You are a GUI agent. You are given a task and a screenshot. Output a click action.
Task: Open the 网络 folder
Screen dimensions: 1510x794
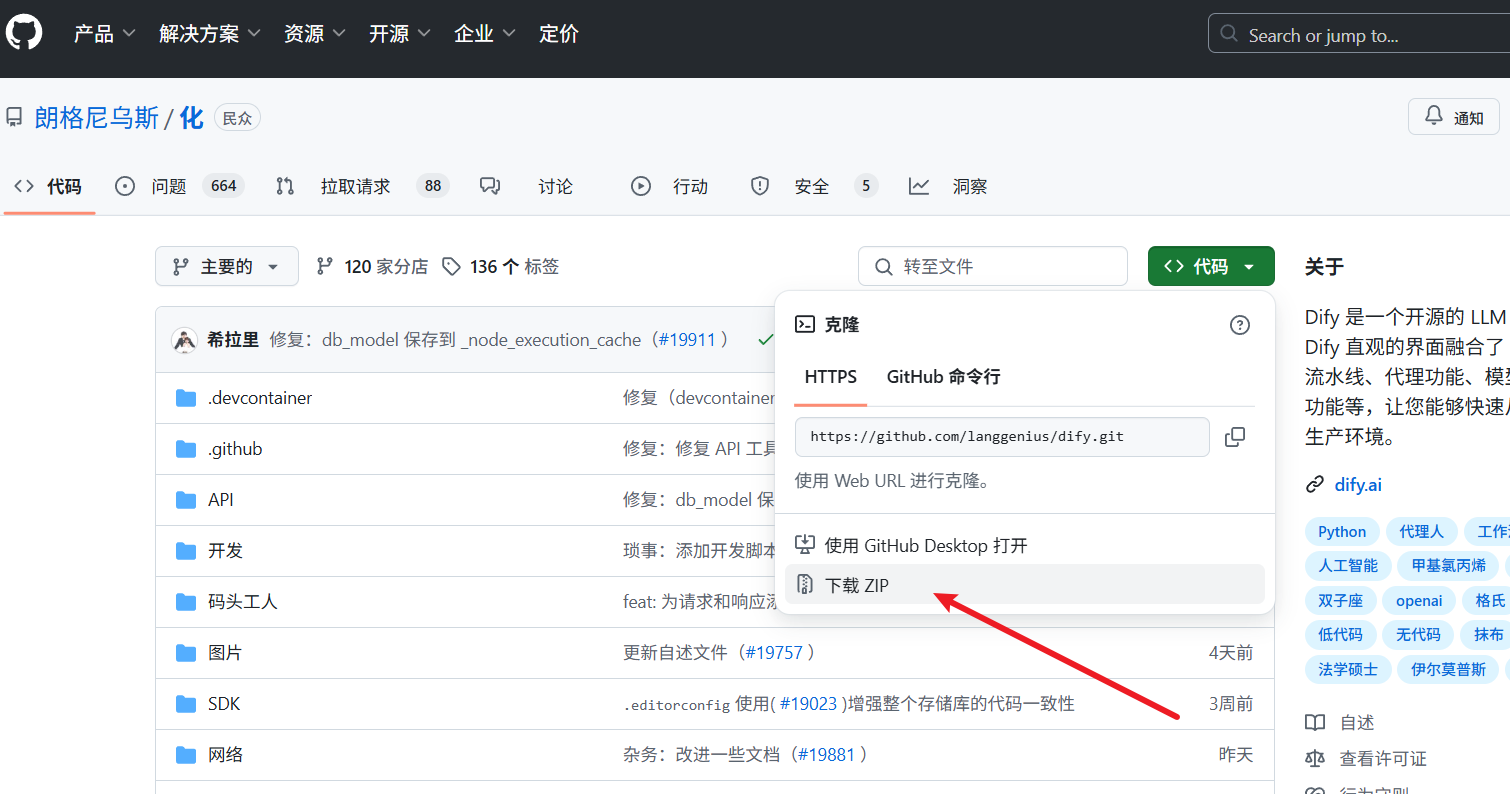point(225,755)
